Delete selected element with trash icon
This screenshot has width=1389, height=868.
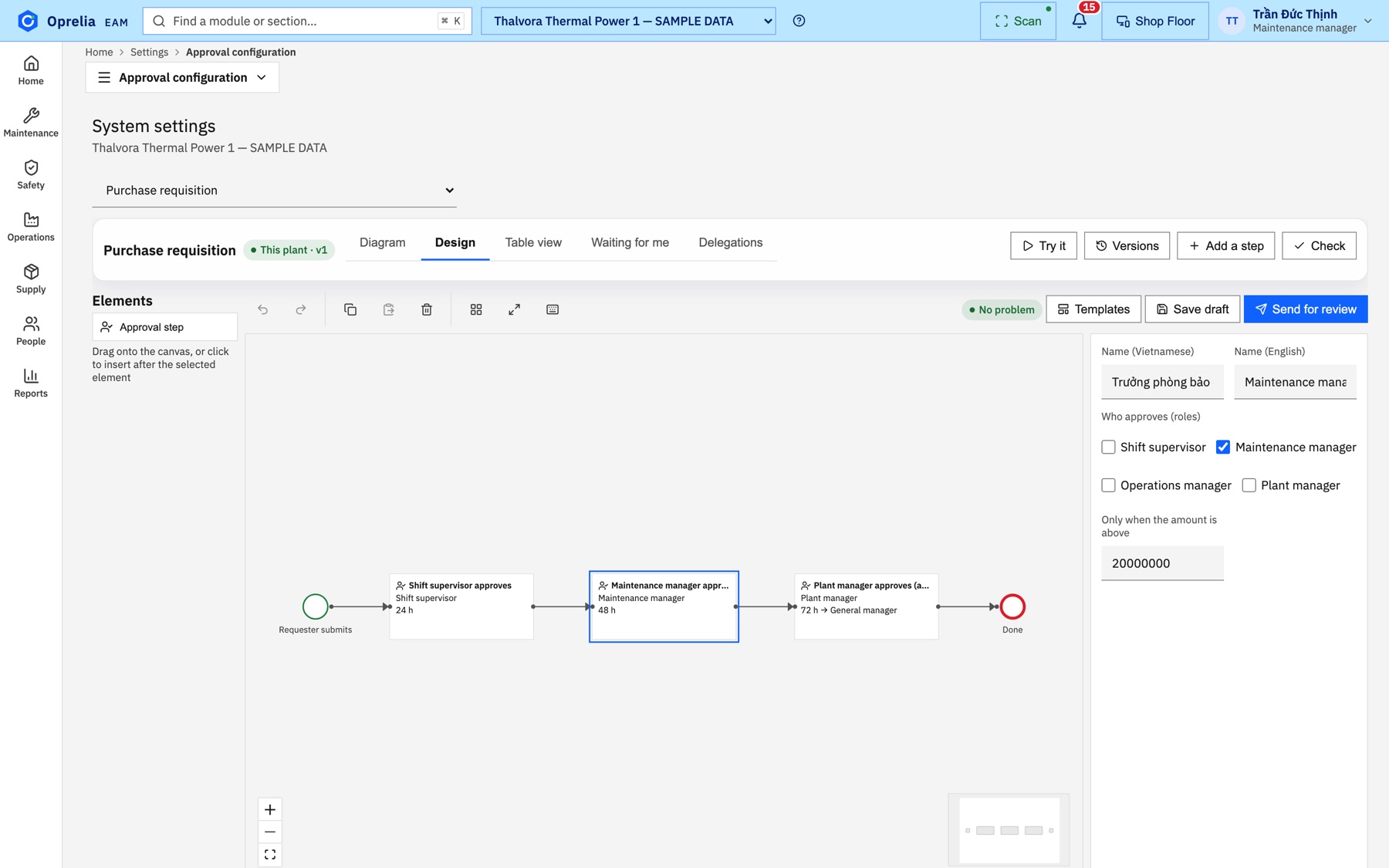tap(427, 309)
